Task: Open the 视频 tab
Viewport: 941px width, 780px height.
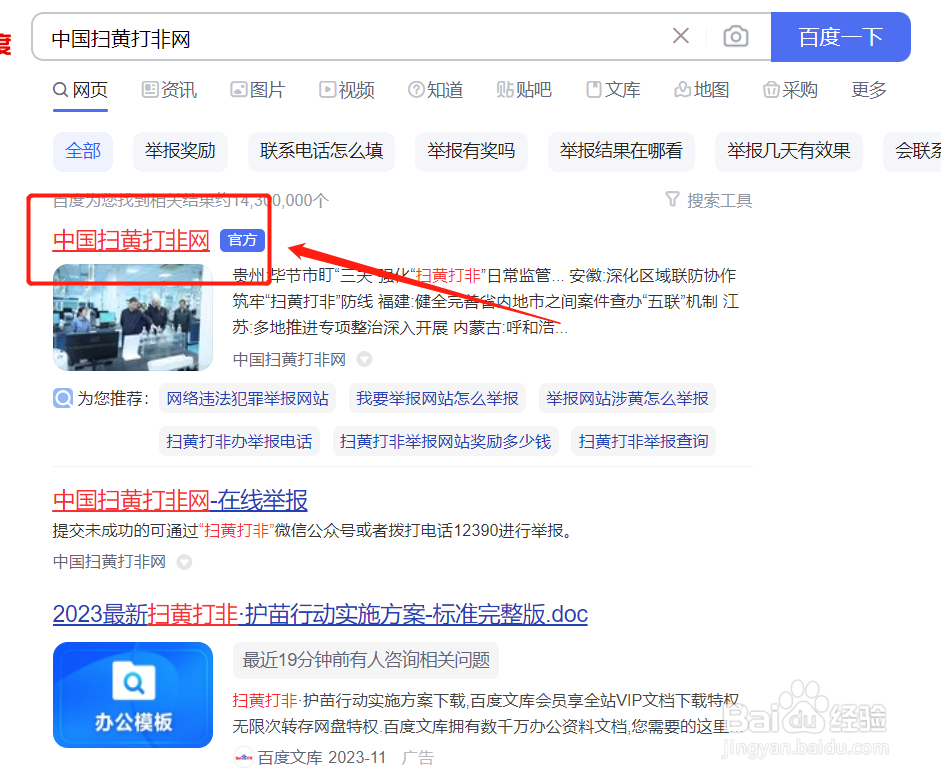Action: [347, 91]
